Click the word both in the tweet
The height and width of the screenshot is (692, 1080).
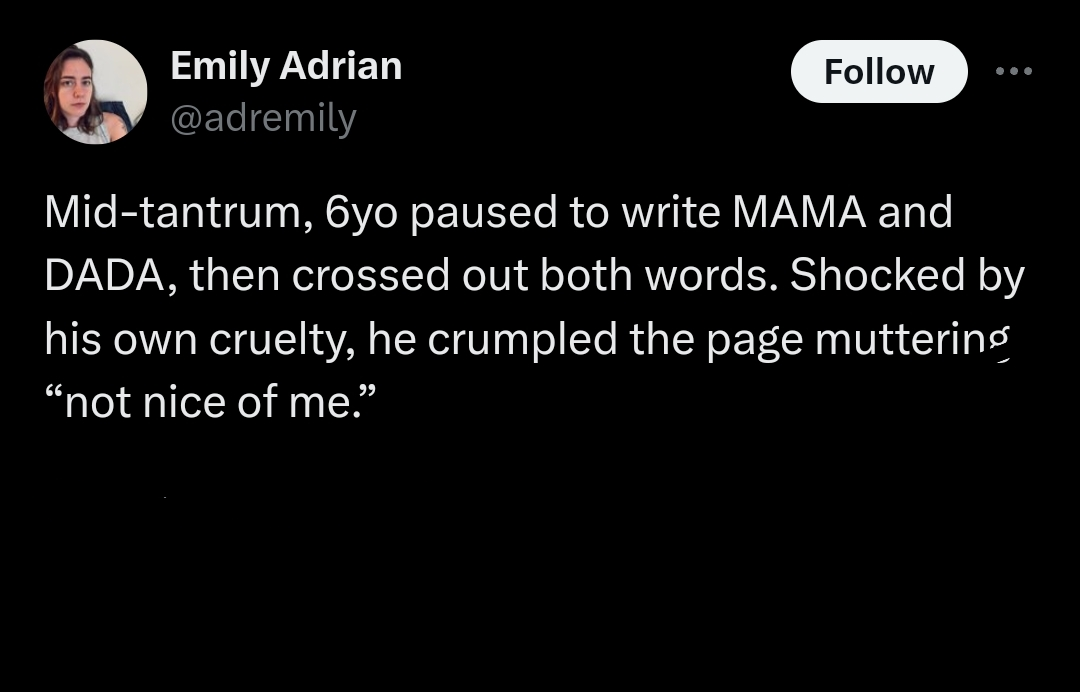tap(585, 276)
